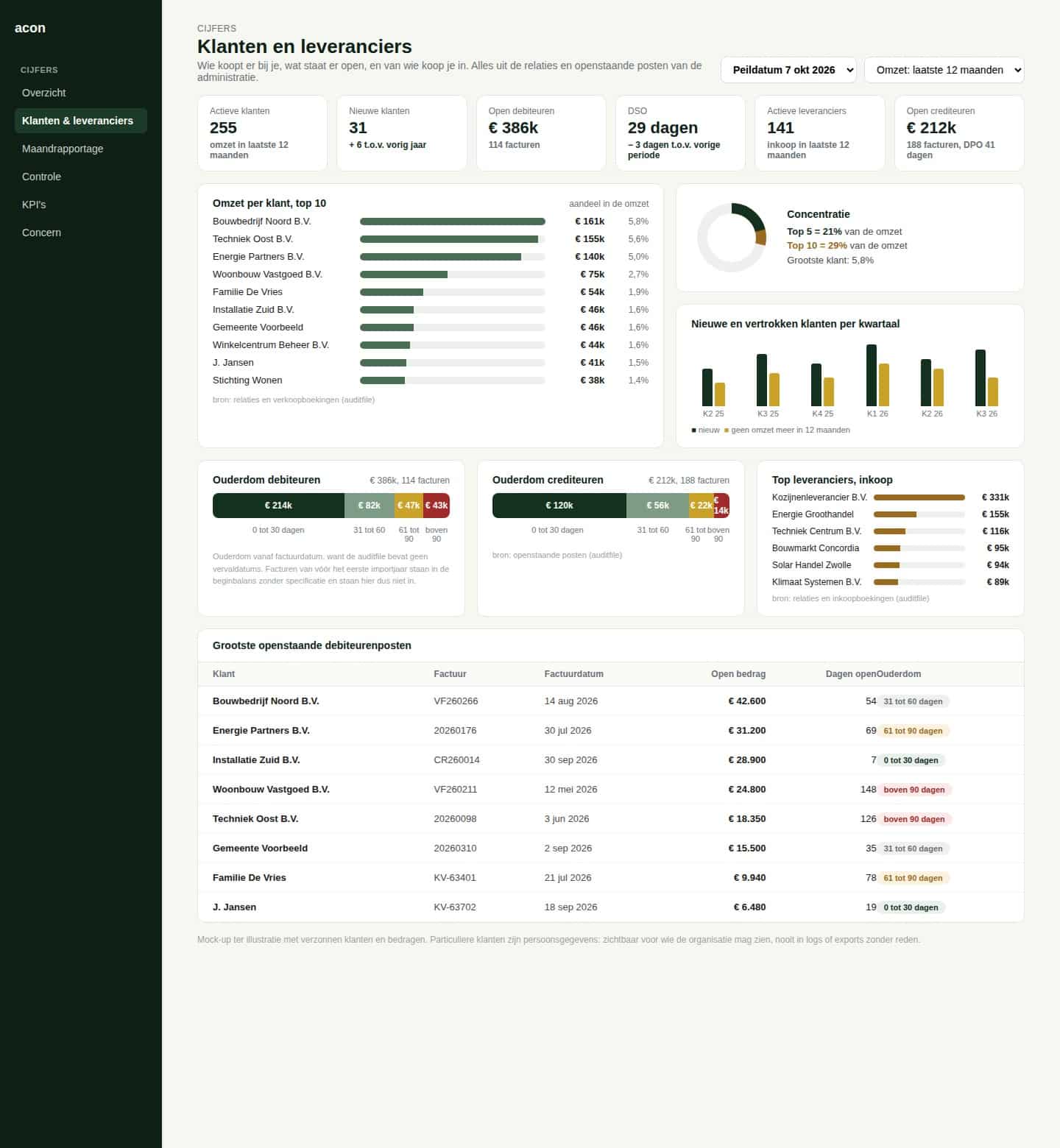Click the Open bedrag column header
1060x1148 pixels.
pos(738,674)
